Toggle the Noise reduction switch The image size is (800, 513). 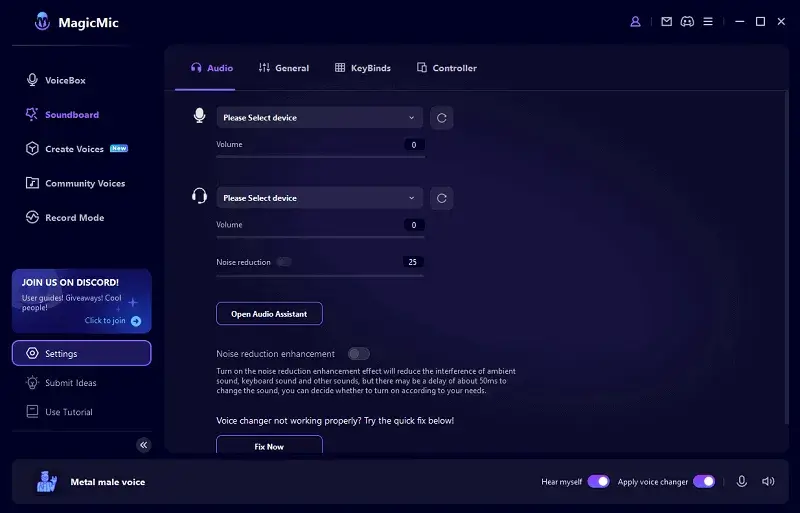pyautogui.click(x=284, y=262)
